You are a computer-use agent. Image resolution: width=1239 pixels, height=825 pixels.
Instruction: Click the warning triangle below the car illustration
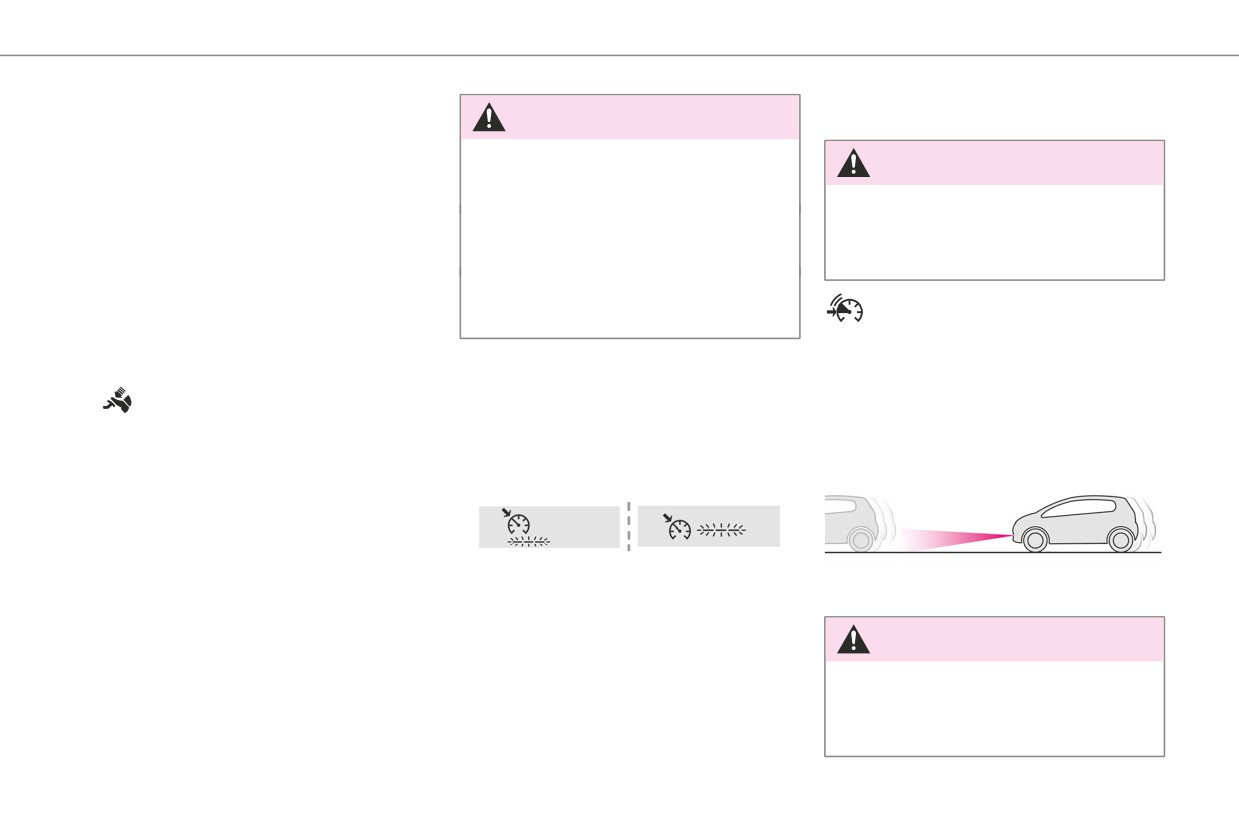click(853, 639)
